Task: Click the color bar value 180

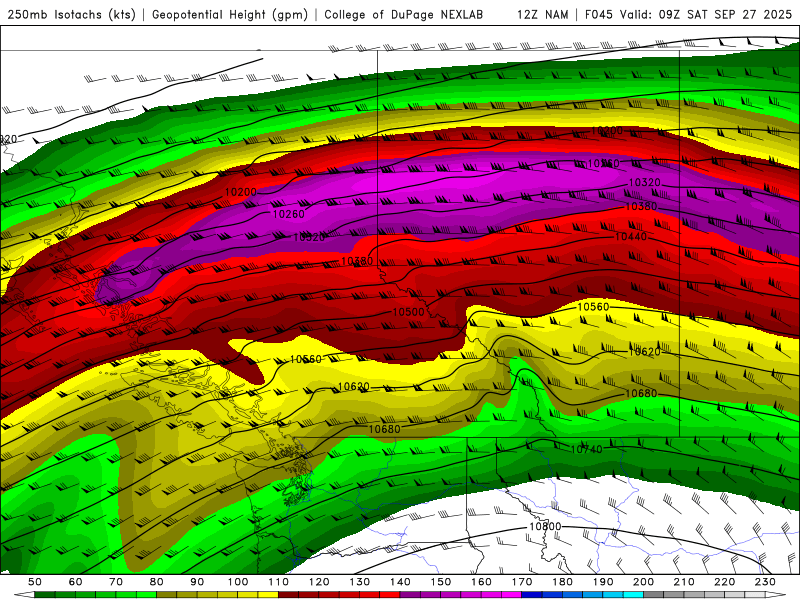Action: tap(562, 582)
